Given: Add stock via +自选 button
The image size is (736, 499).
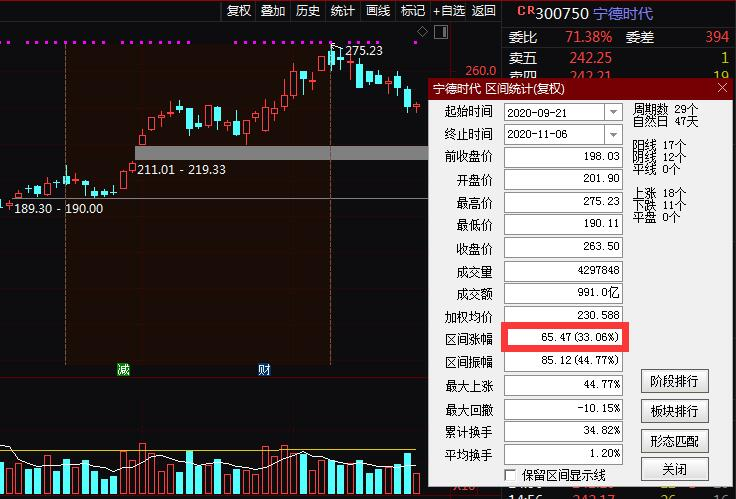Looking at the screenshot, I should 449,10.
